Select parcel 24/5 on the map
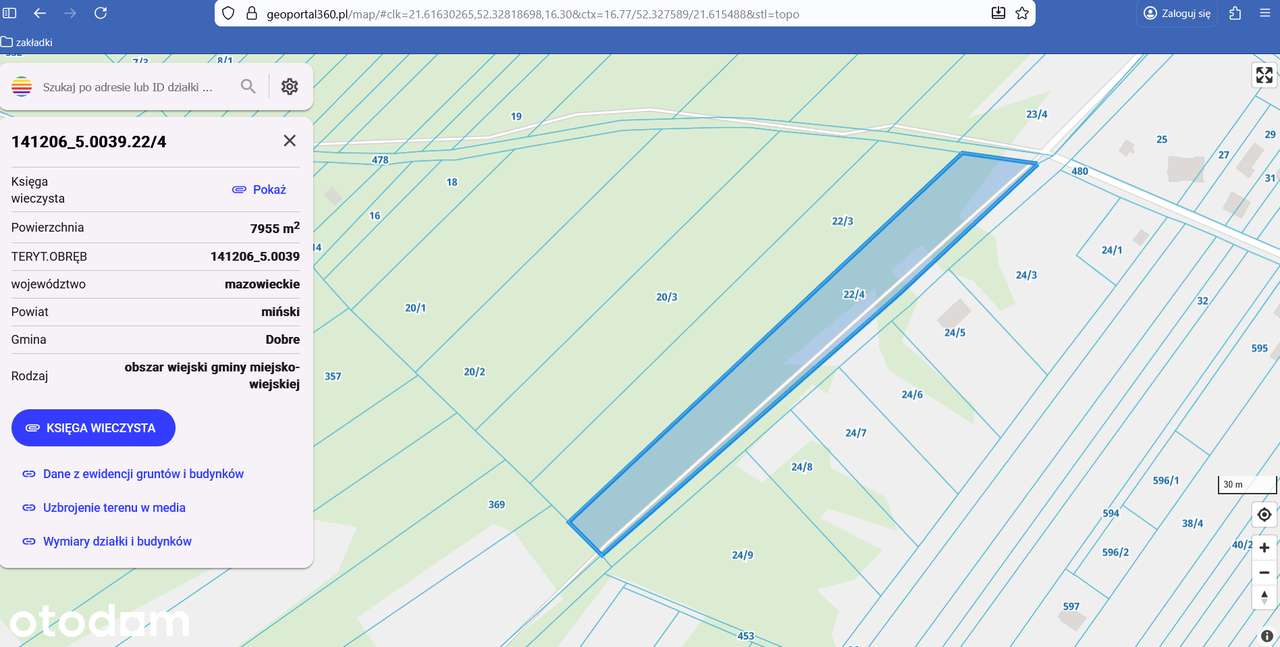 tap(955, 333)
